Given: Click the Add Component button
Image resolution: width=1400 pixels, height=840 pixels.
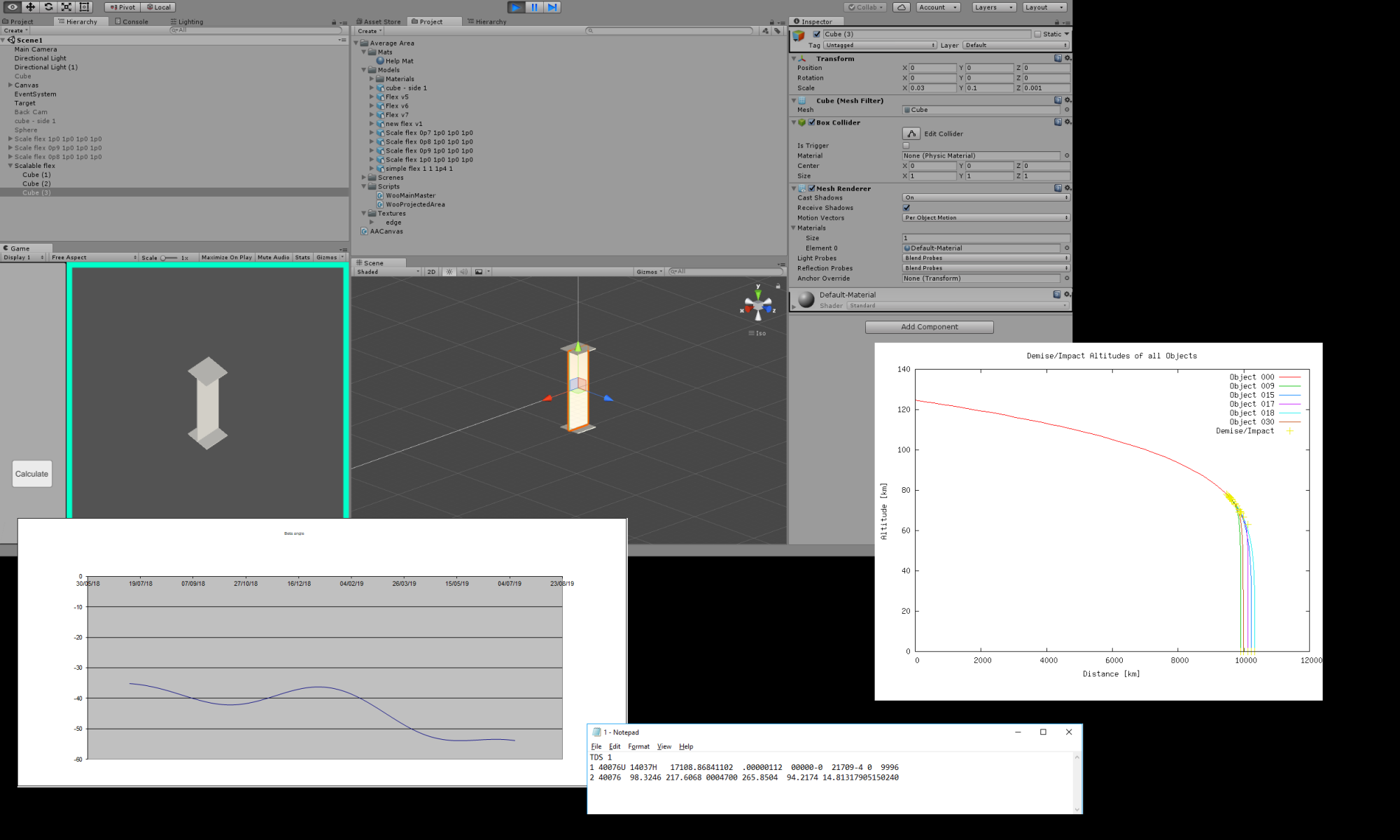Looking at the screenshot, I should (x=929, y=327).
